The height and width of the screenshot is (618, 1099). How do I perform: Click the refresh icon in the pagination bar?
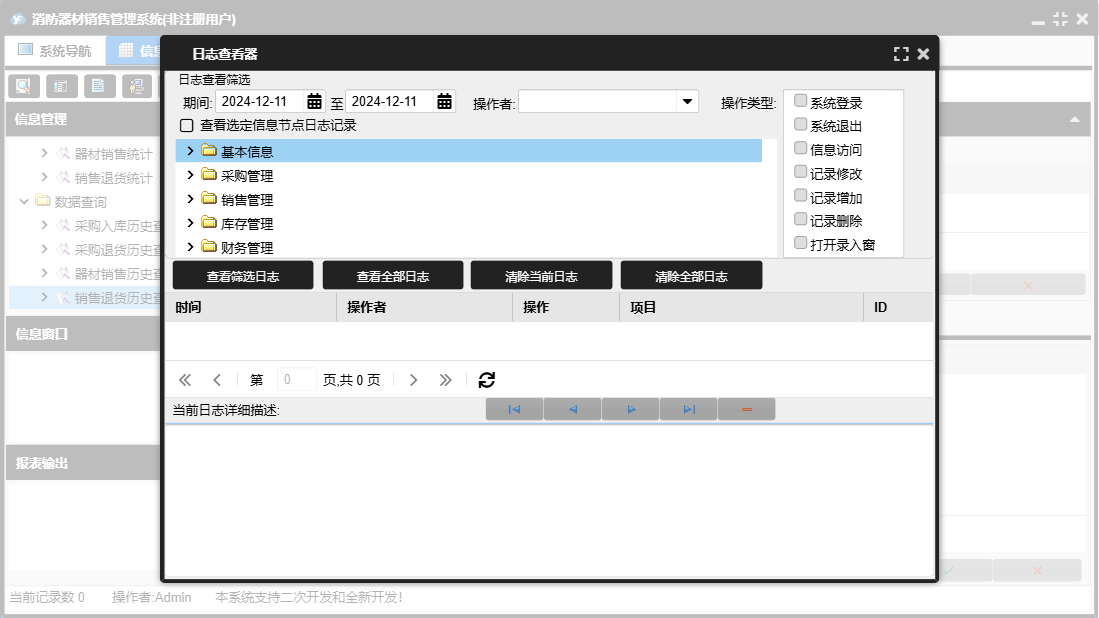487,380
